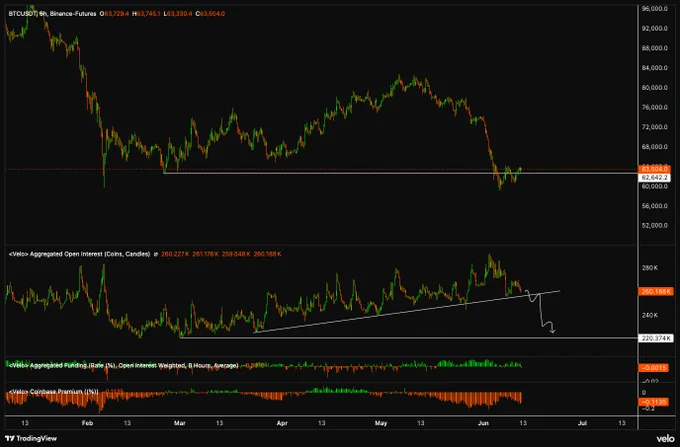Click the 84,000.0 price axis label
Viewport: 680px width, 447px height.
(654, 68)
